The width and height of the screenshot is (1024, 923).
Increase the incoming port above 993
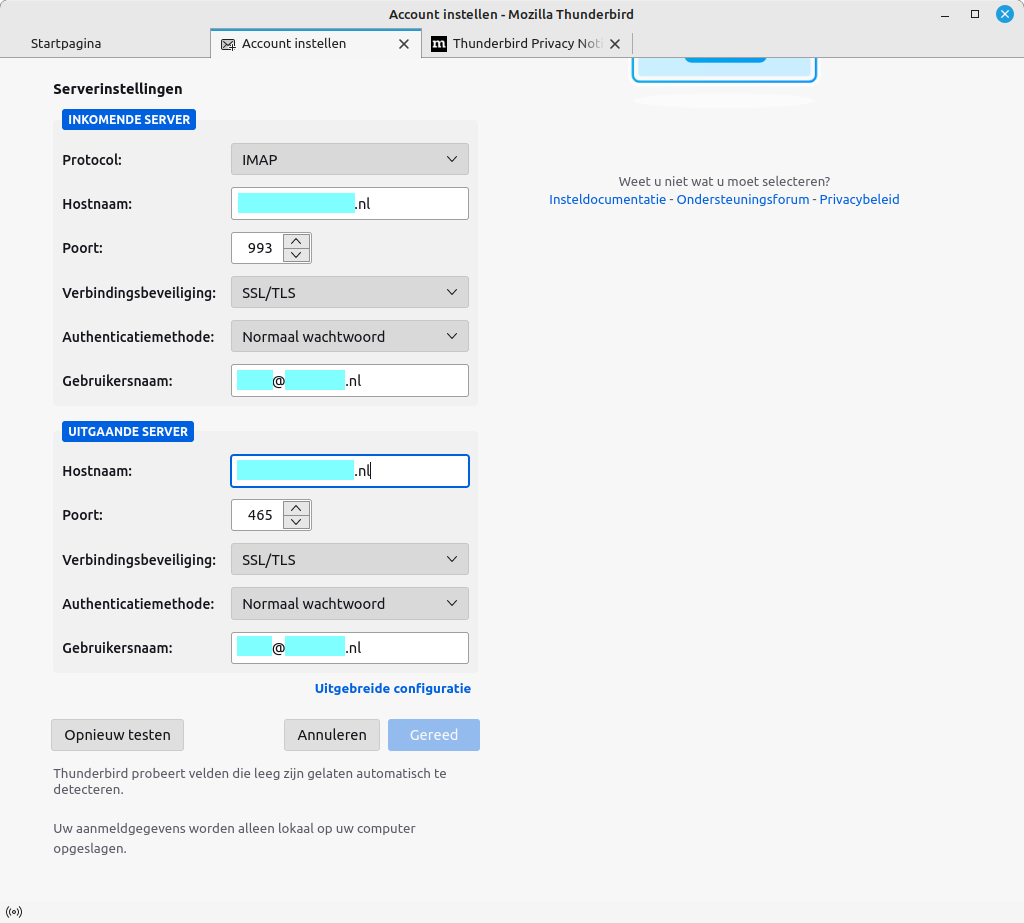pyautogui.click(x=297, y=241)
